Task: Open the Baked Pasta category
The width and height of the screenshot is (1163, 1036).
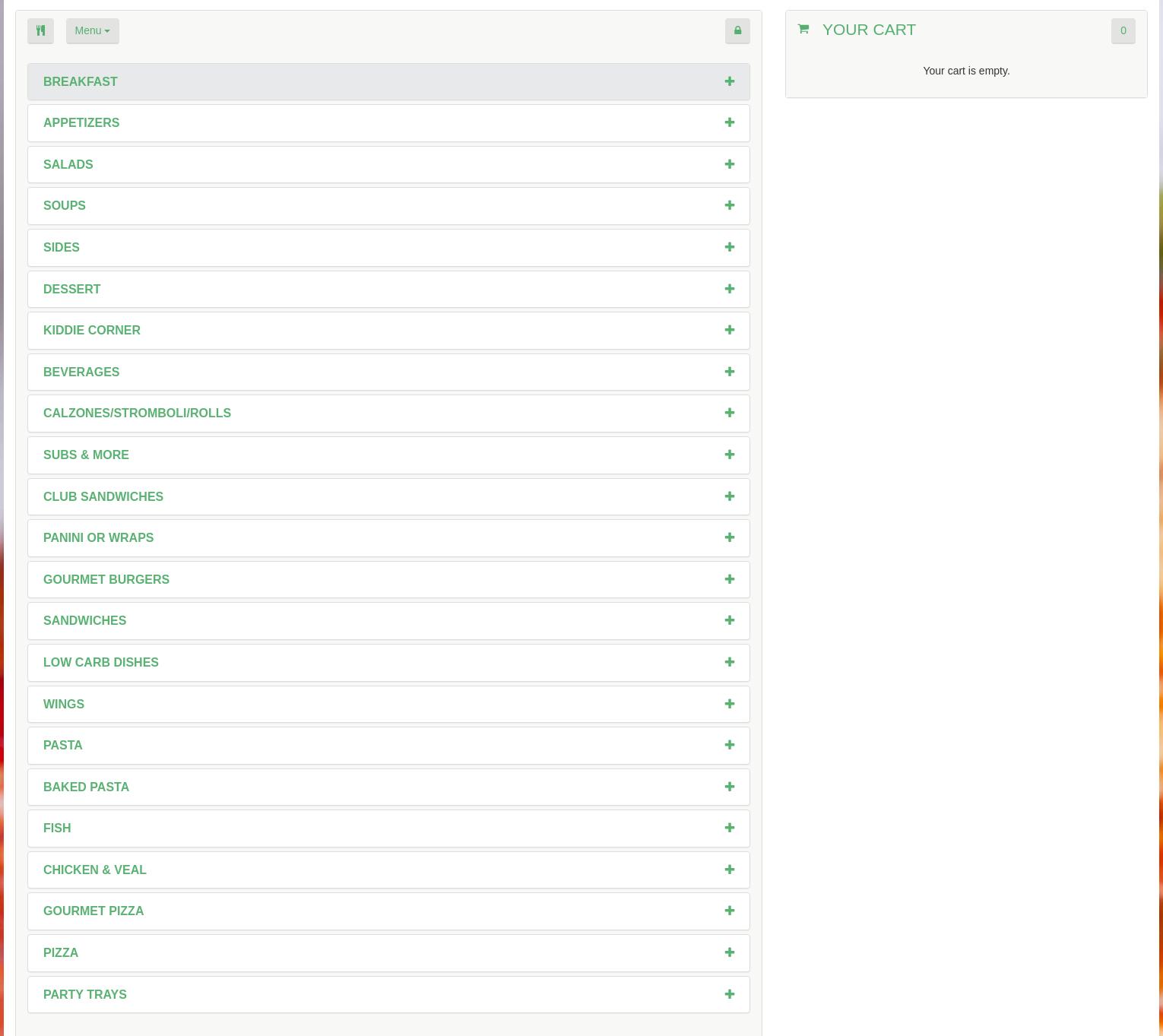Action: pos(388,787)
